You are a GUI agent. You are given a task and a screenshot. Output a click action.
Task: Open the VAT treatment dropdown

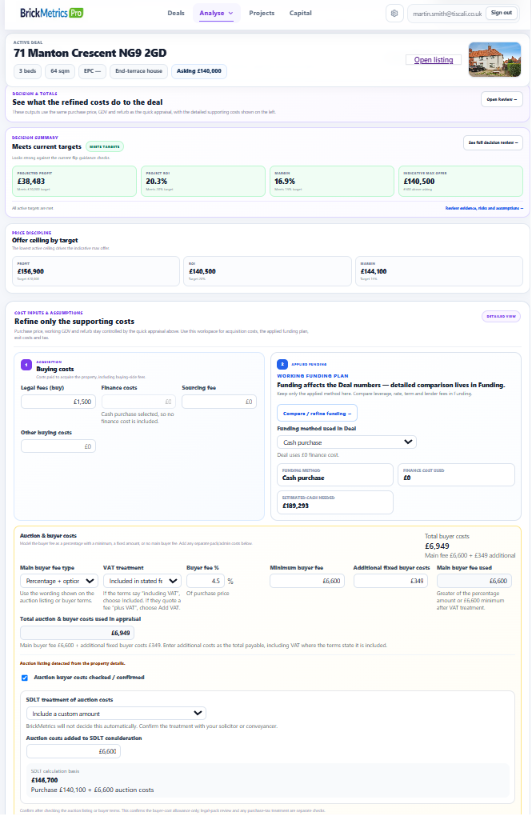click(142, 581)
